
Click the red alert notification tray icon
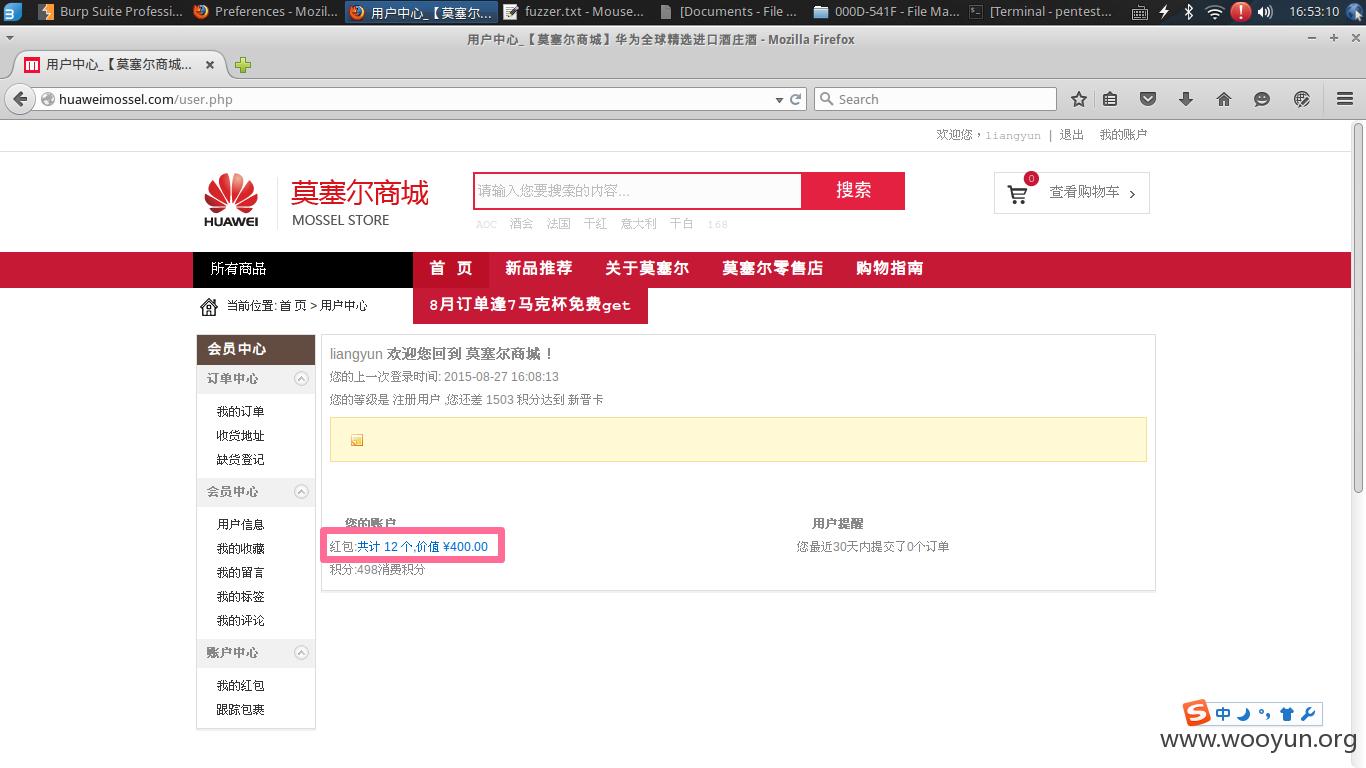click(x=1240, y=12)
